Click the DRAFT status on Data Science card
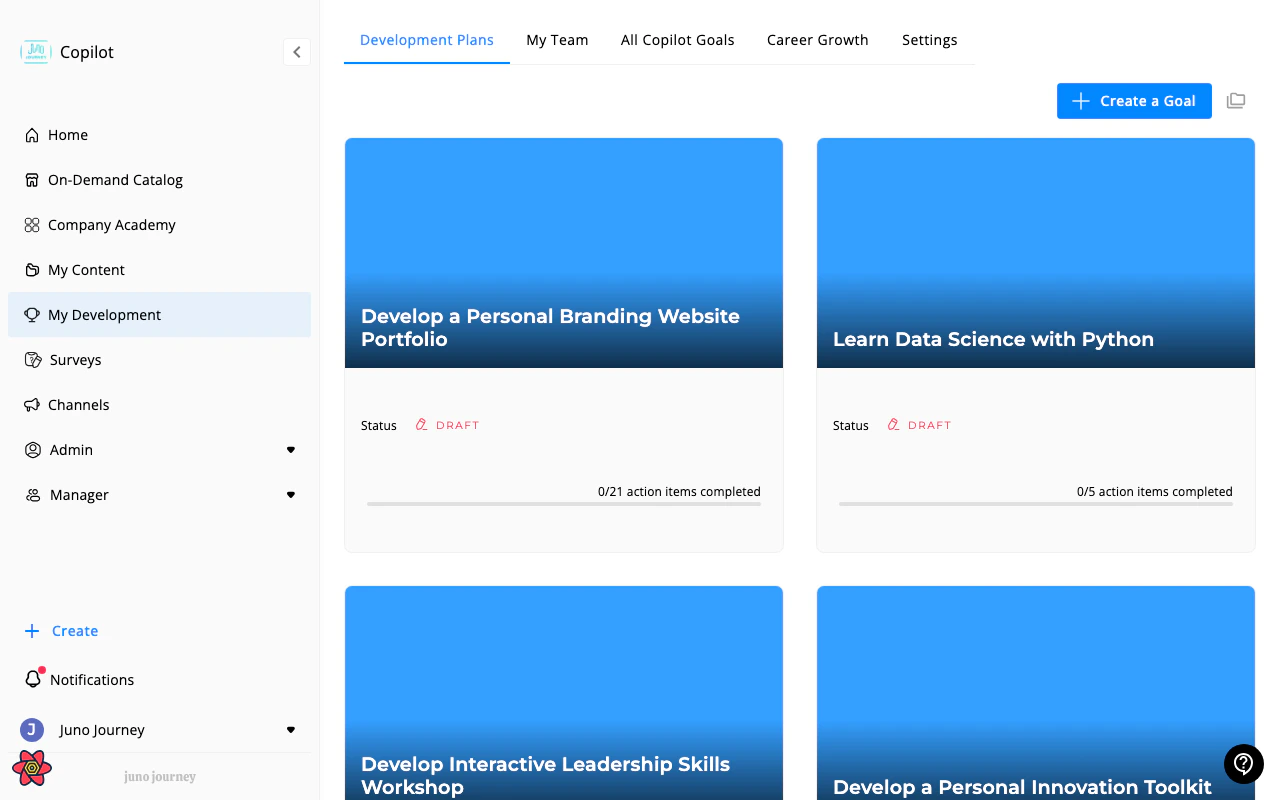Image resolution: width=1280 pixels, height=800 pixels. [919, 425]
